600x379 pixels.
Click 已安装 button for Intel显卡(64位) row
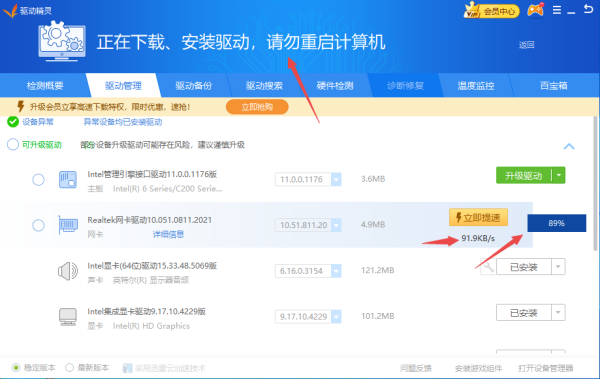(x=524, y=266)
